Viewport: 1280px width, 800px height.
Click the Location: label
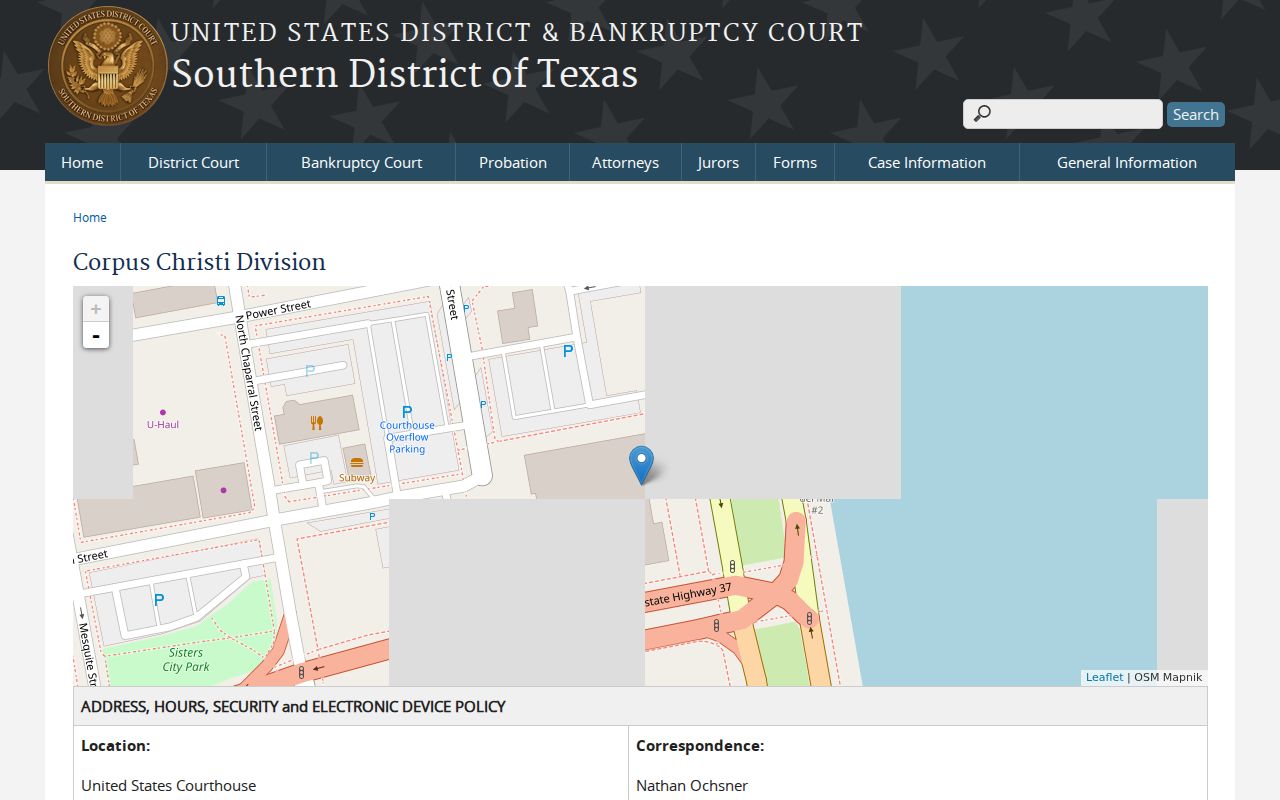pos(116,745)
